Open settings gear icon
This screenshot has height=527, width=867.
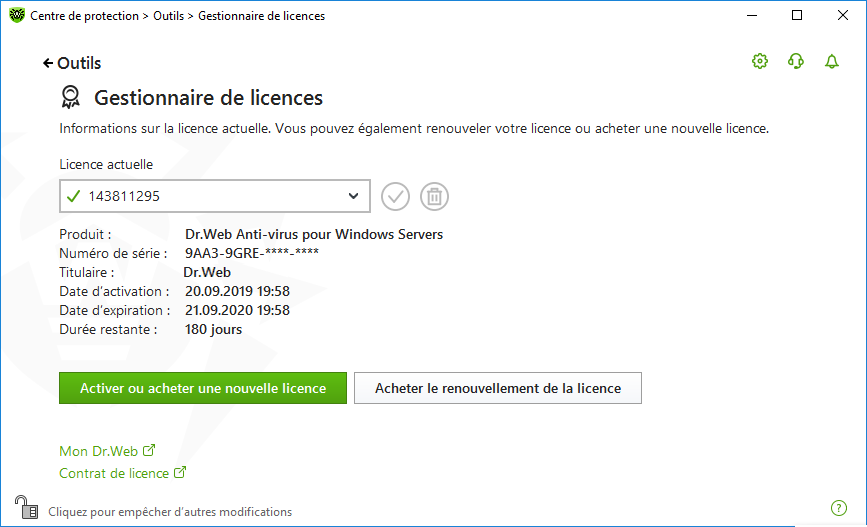[760, 61]
